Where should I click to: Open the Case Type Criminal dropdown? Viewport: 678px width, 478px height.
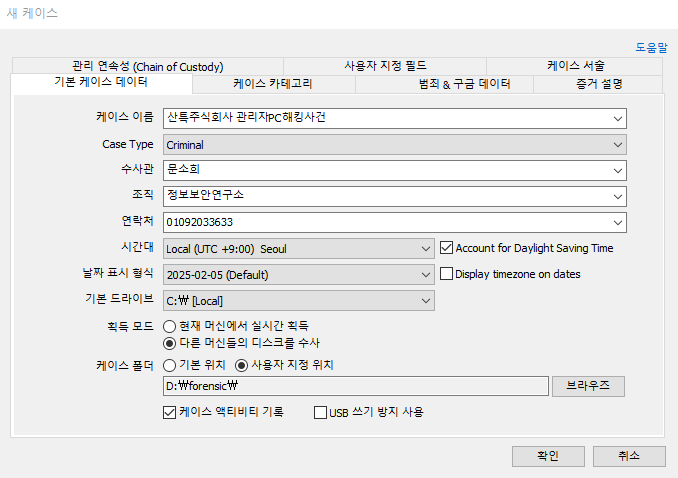tap(394, 144)
